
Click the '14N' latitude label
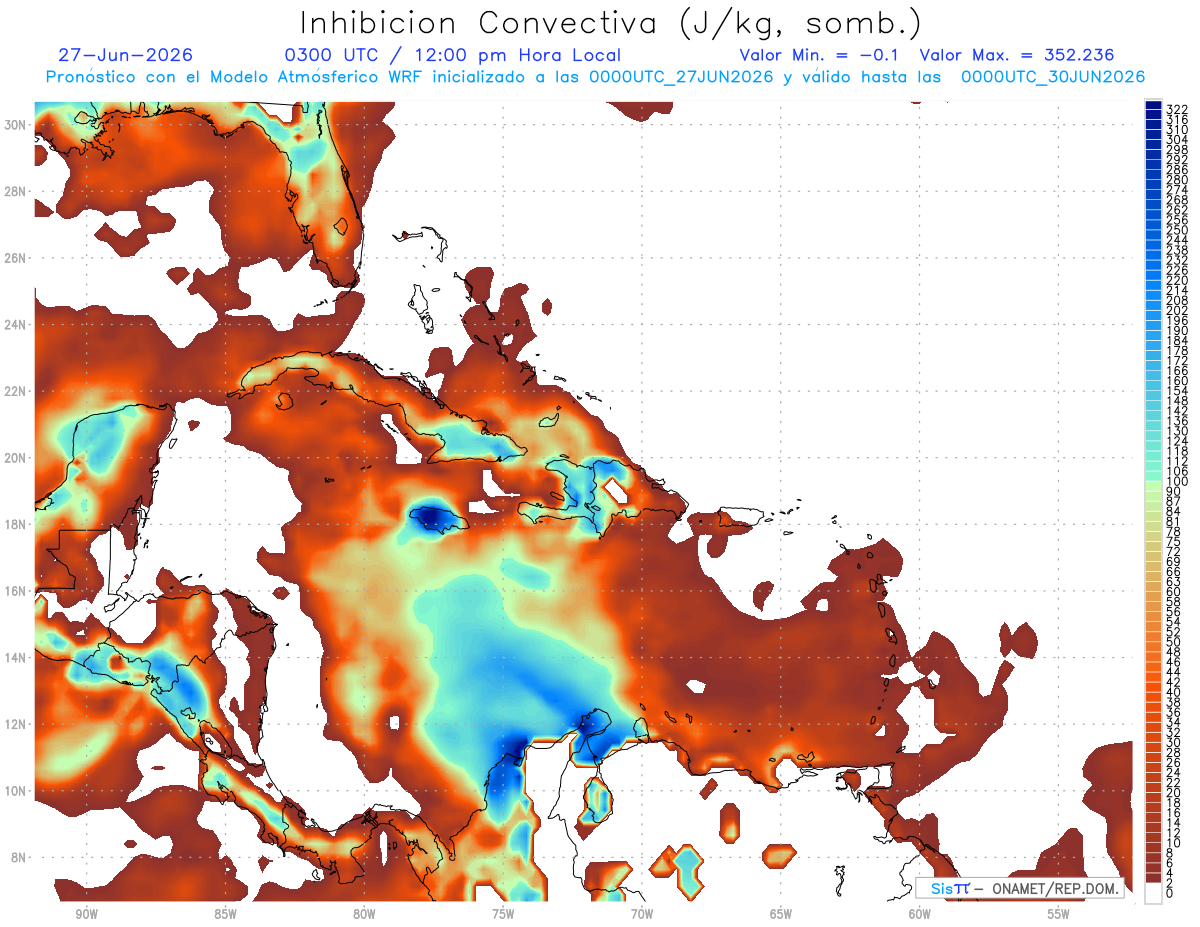(16, 658)
